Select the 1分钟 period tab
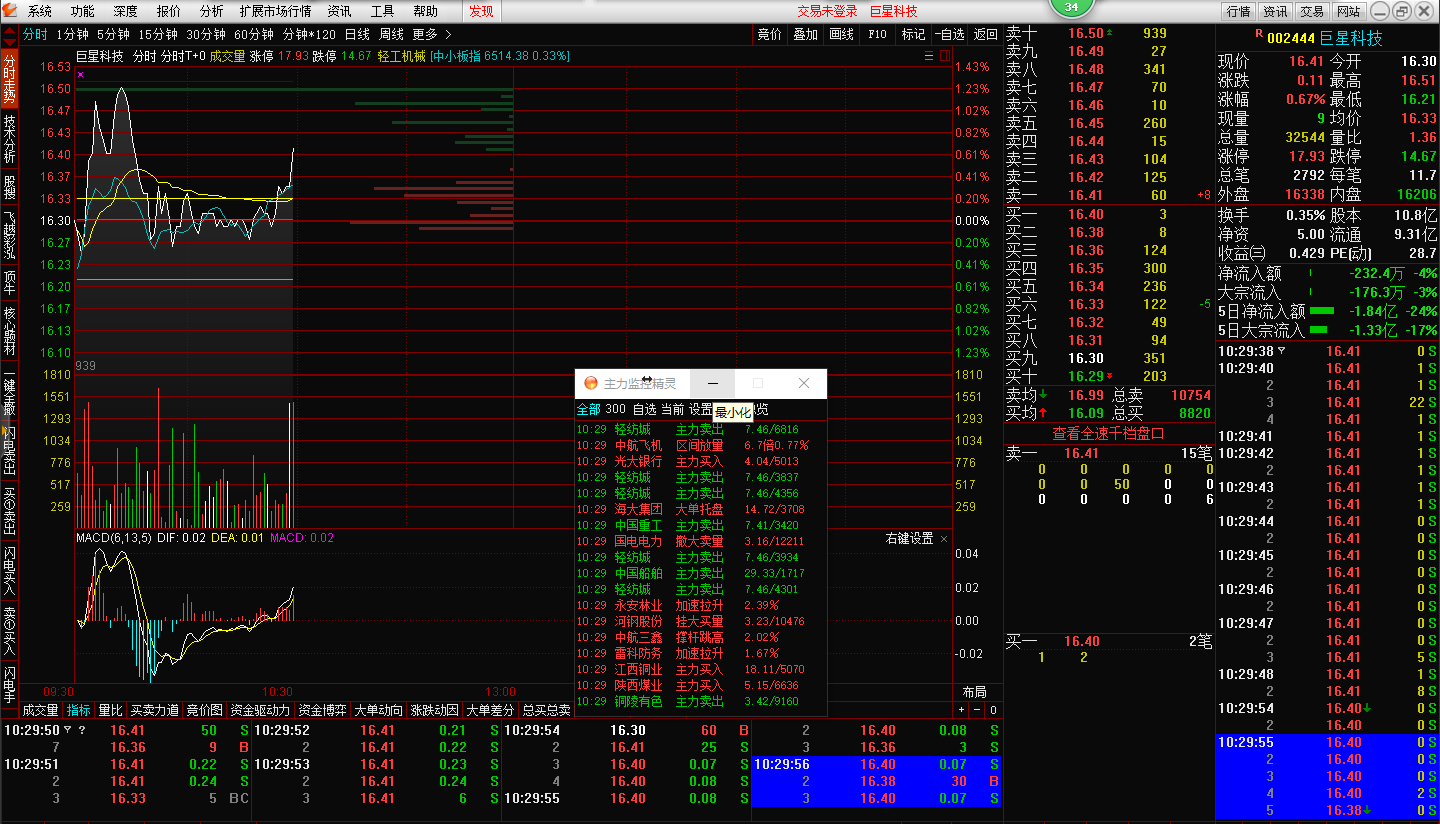This screenshot has height=824, width=1440. (73, 34)
